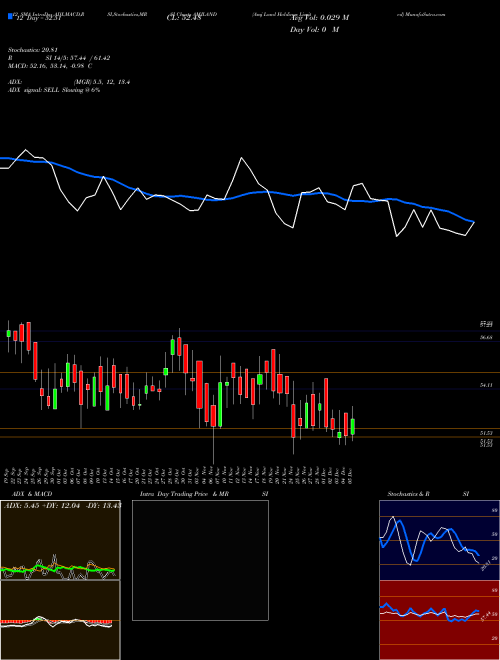Click the red RSI indicator panel
The width and height of the screenshot is (500, 660).
(x=439, y=620)
